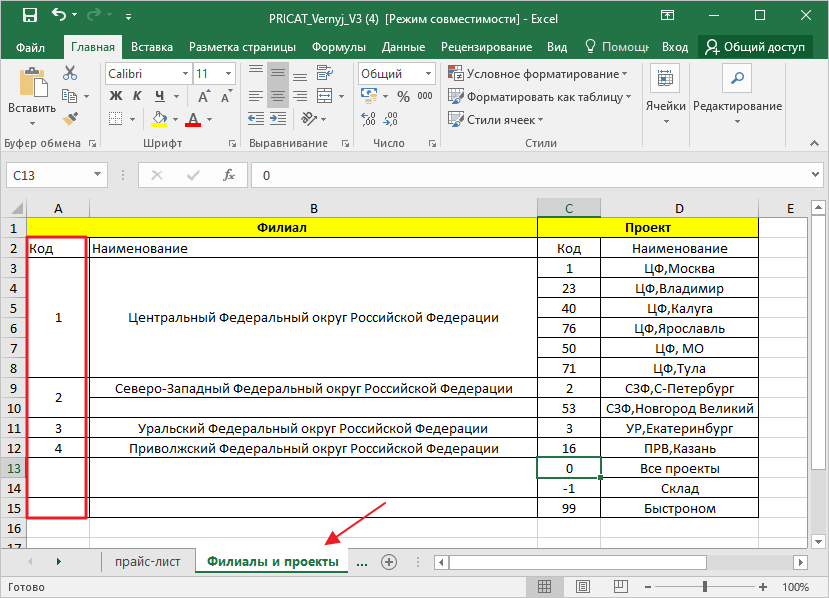The width and height of the screenshot is (829, 598).
Task: Click the vertical scrollbar down arrow
Action: [x=818, y=541]
